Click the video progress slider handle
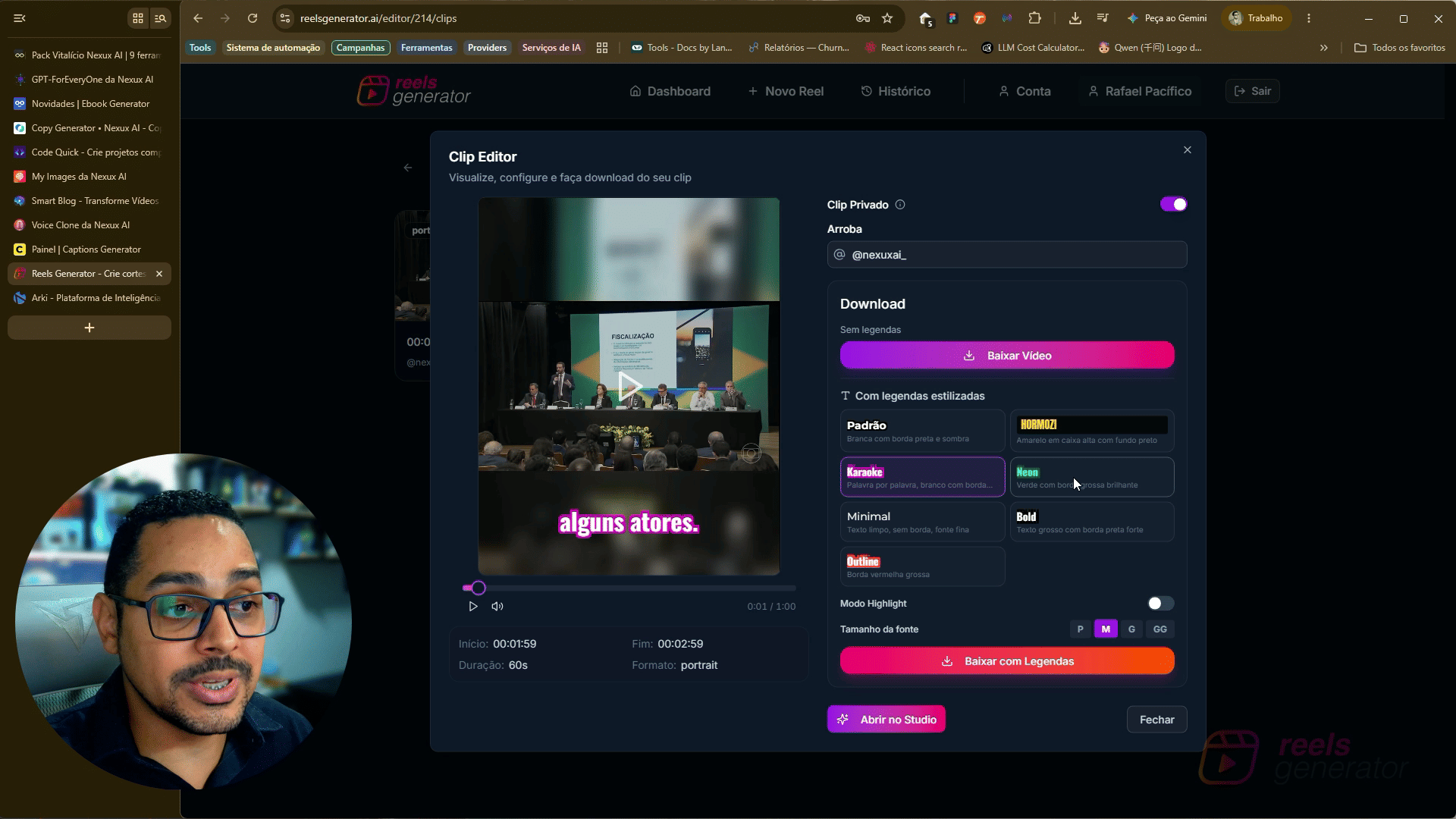This screenshot has height=819, width=1456. tap(479, 588)
